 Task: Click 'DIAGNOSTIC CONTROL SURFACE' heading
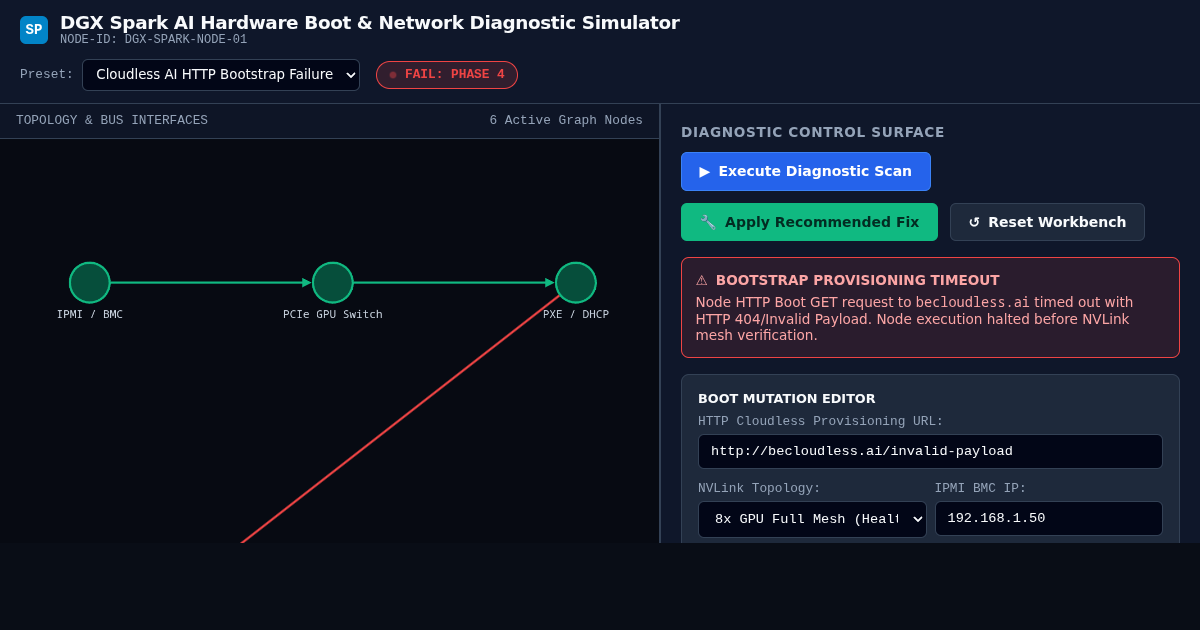click(813, 132)
